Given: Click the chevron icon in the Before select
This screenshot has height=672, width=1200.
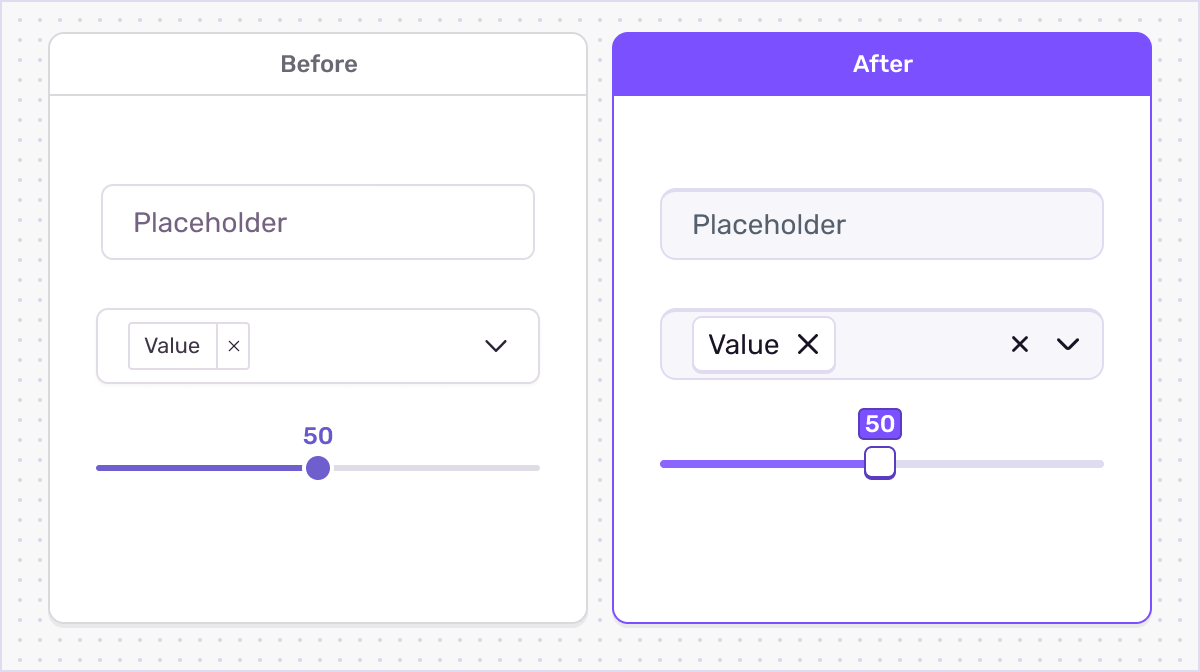Looking at the screenshot, I should [495, 347].
